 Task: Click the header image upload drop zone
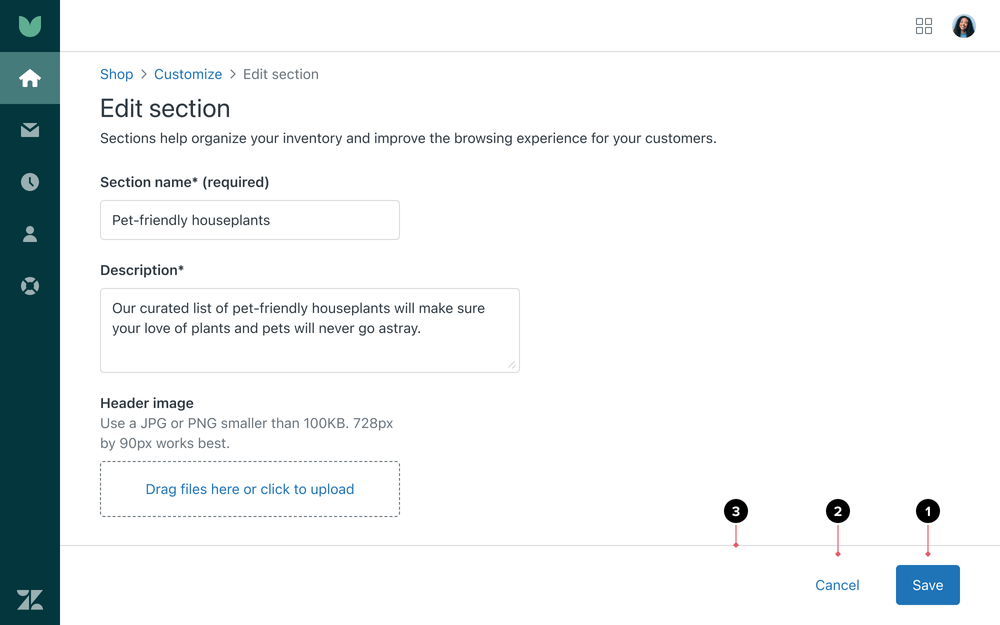[250, 489]
